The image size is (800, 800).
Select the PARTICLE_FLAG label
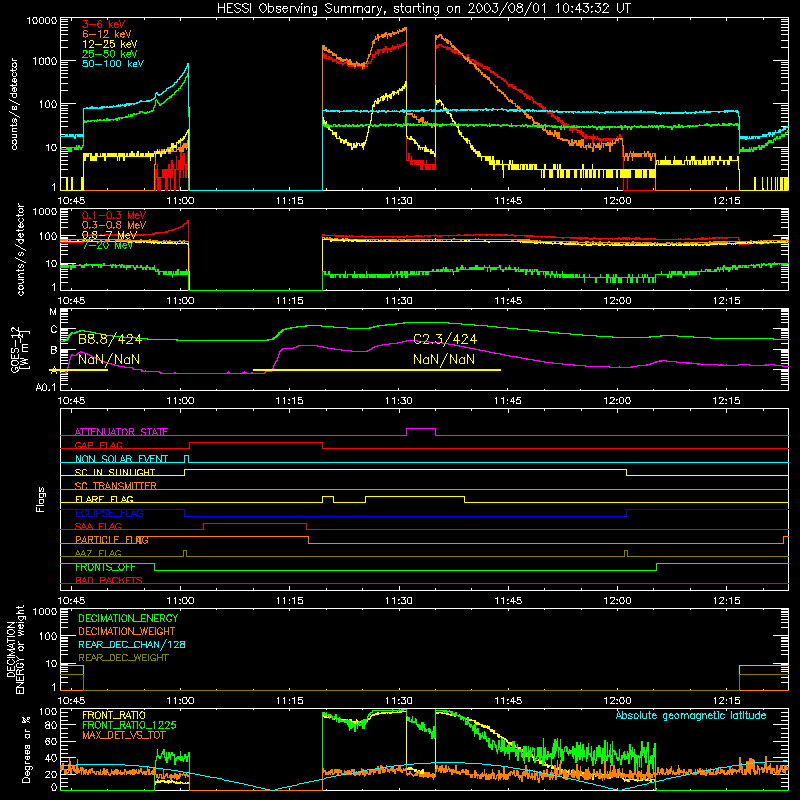[x=112, y=540]
